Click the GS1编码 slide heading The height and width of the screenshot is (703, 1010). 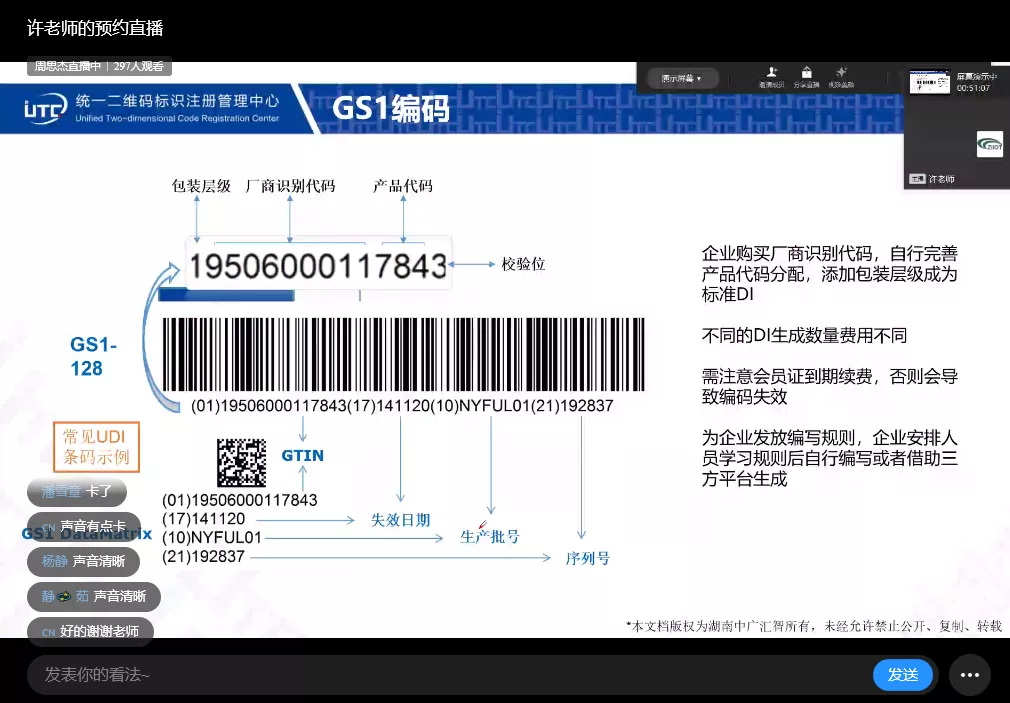click(x=390, y=108)
